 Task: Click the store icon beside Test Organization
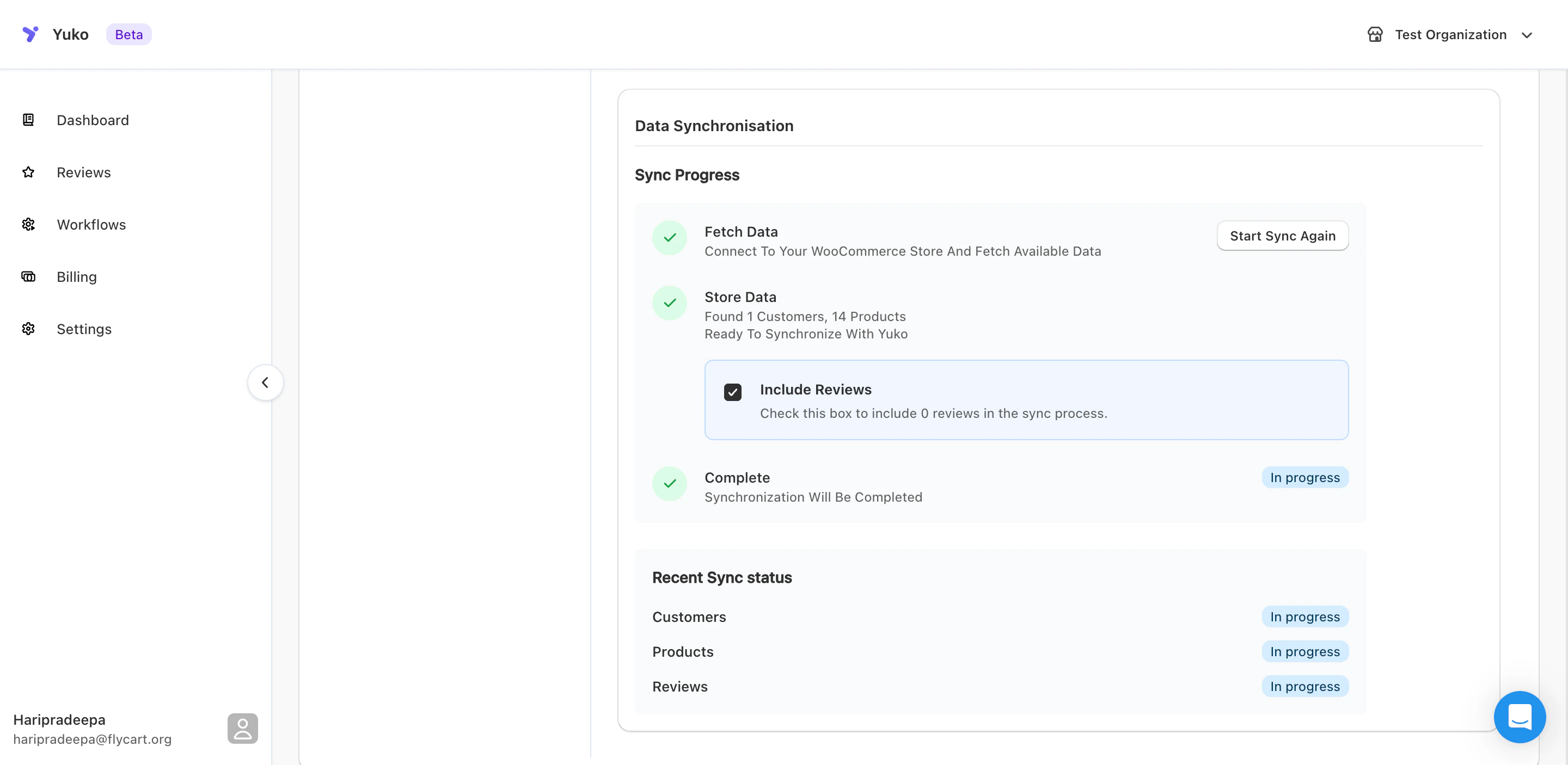point(1374,35)
